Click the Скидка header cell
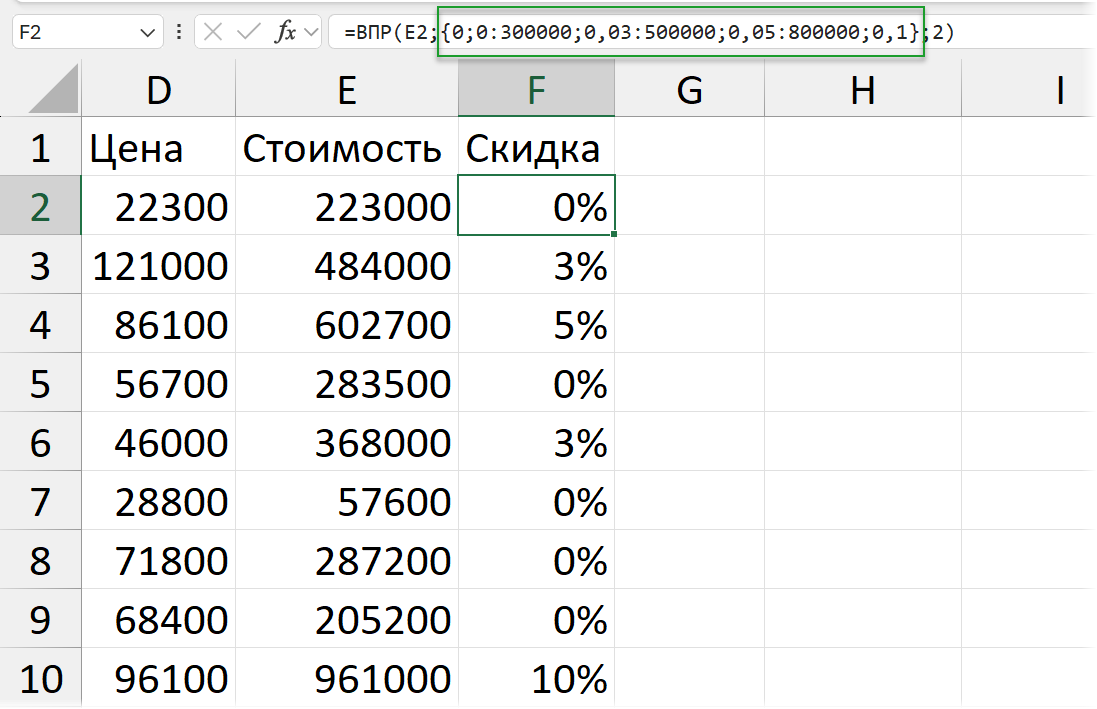This screenshot has height=709, width=1097. 537,147
